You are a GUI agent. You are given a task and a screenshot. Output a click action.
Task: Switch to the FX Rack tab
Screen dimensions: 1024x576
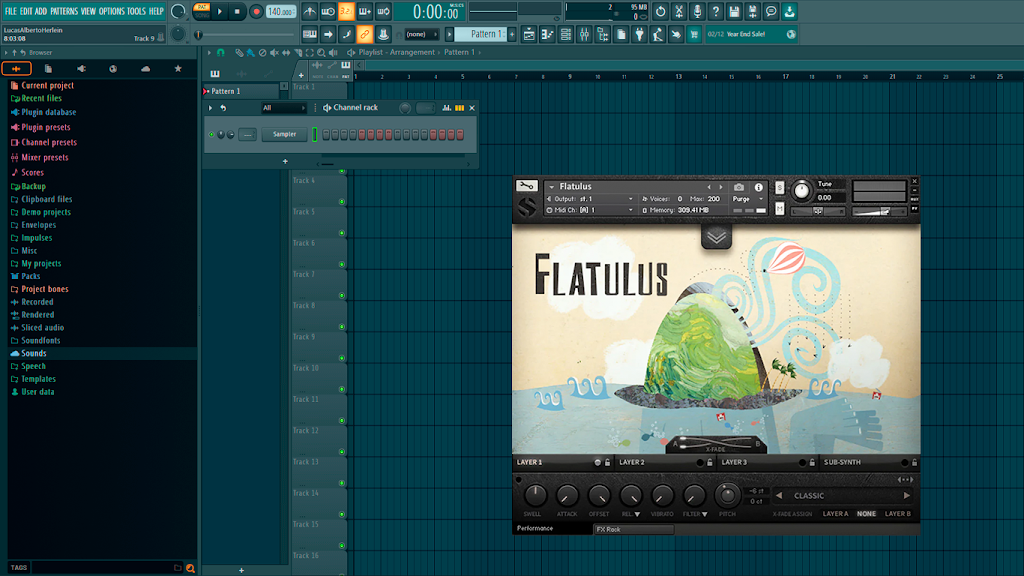click(633, 530)
